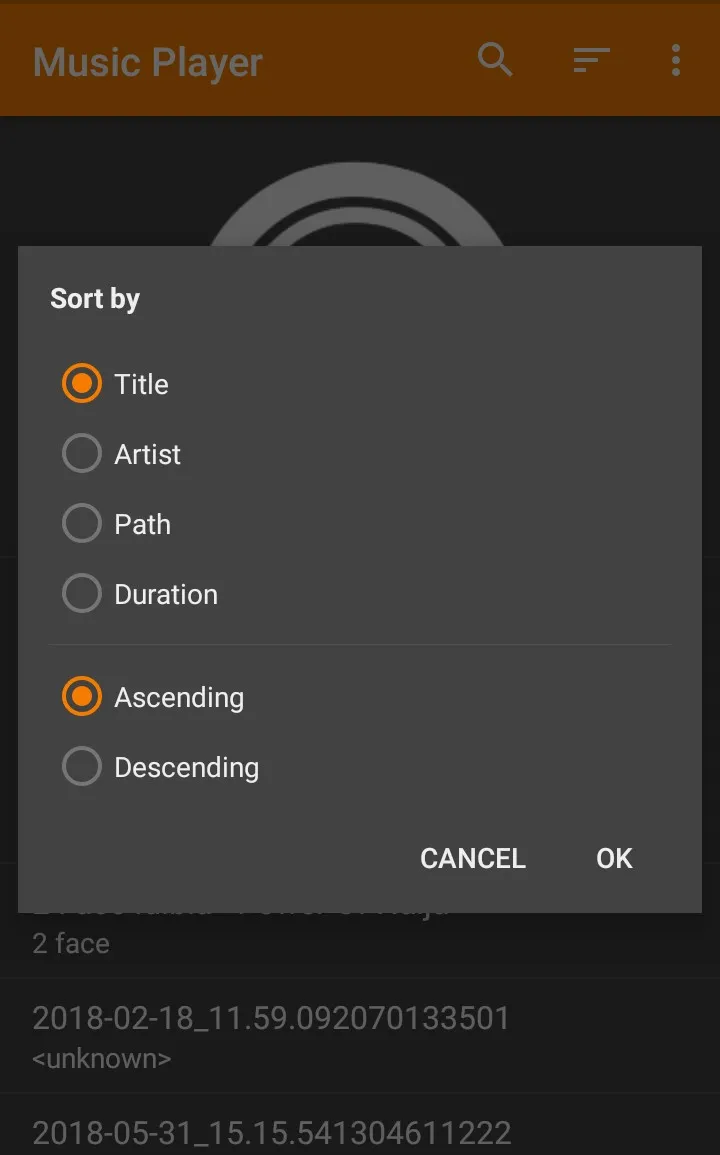
Task: Select Ascending order radio button
Action: [81, 697]
